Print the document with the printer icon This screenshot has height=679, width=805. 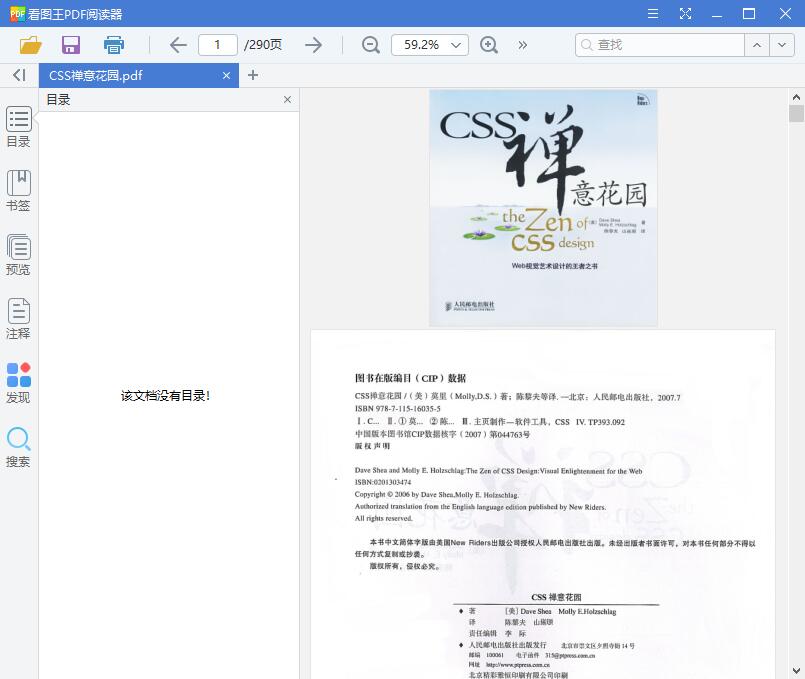(x=113, y=45)
